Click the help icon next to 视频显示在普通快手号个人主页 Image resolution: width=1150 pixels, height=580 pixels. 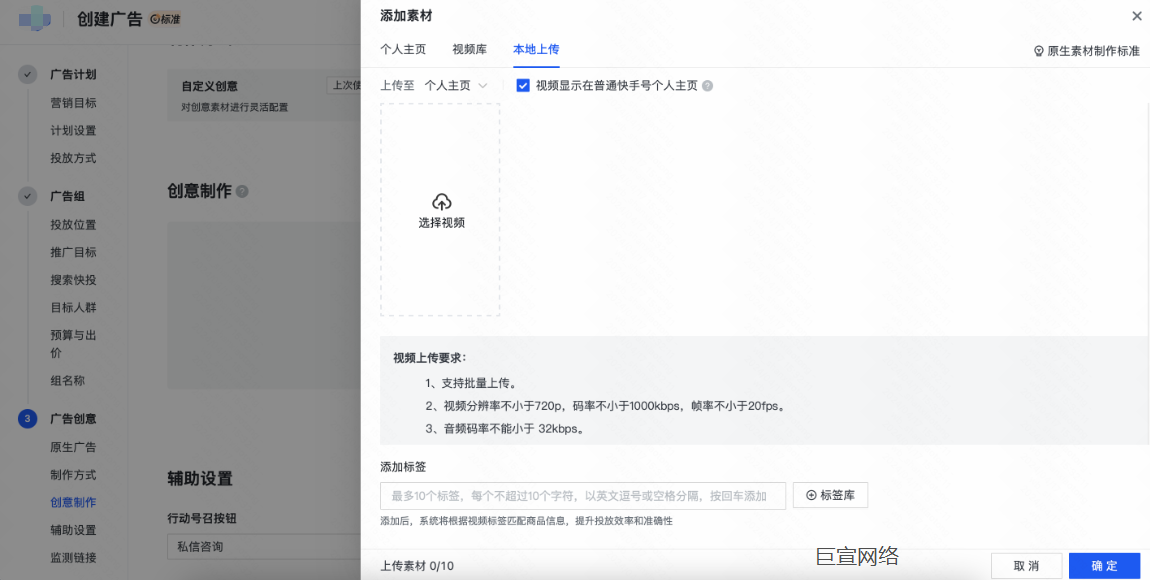tap(707, 86)
